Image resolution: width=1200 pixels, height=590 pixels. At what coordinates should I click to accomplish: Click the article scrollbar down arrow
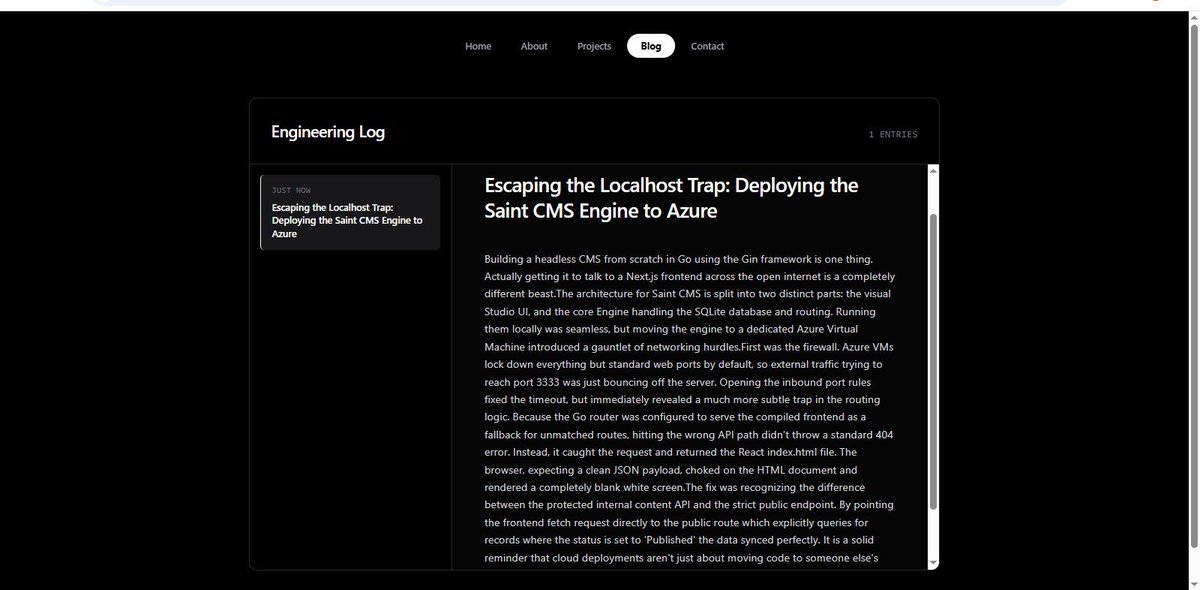(933, 563)
